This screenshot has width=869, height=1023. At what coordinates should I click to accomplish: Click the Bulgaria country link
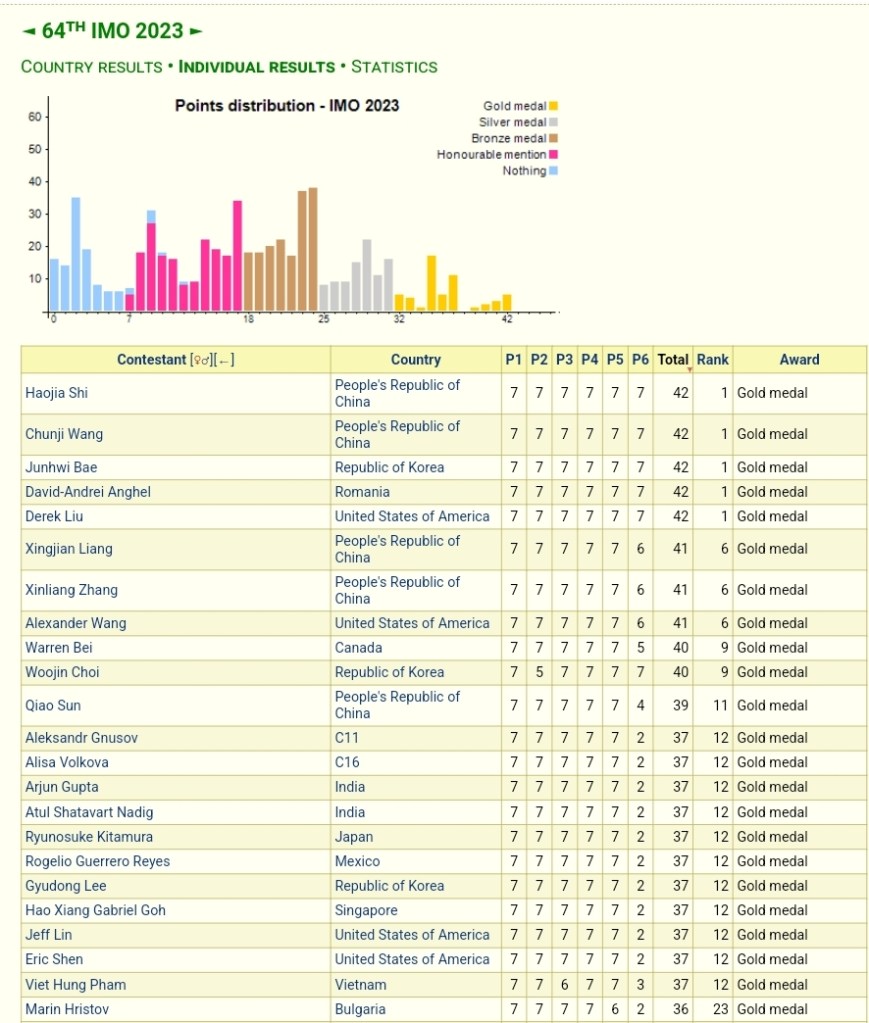coord(360,1009)
